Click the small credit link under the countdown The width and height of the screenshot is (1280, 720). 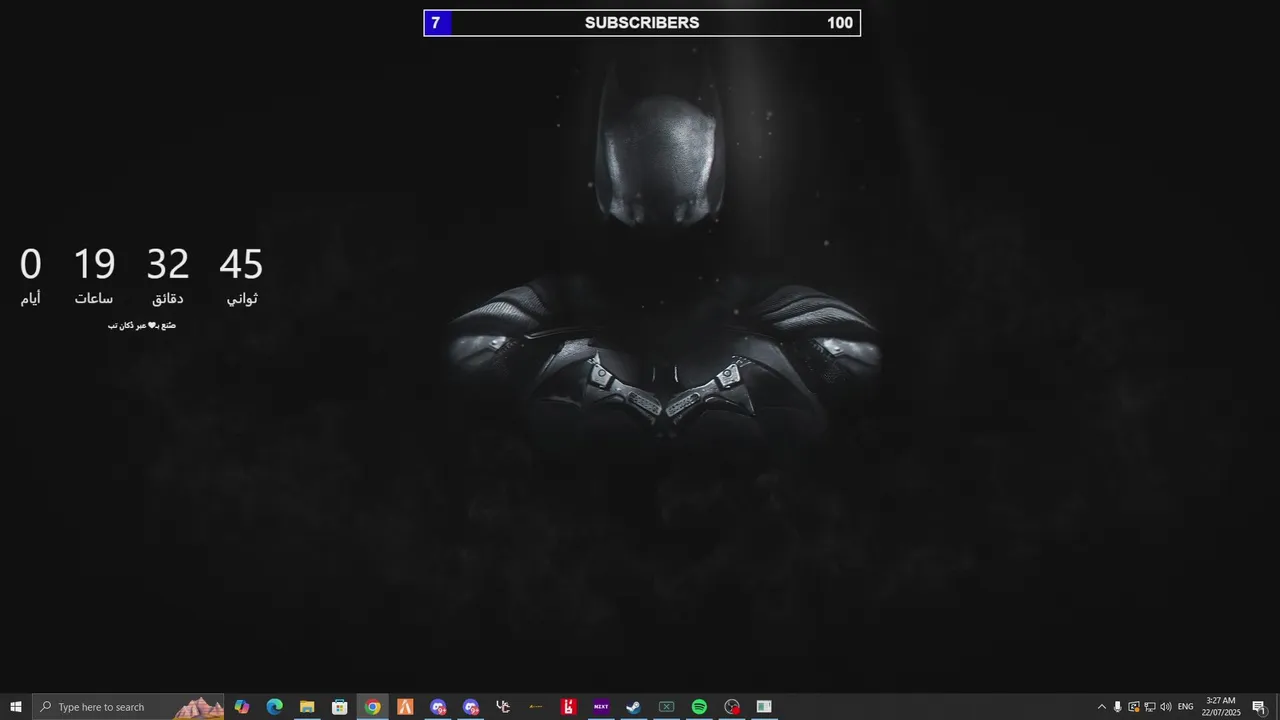click(x=142, y=325)
